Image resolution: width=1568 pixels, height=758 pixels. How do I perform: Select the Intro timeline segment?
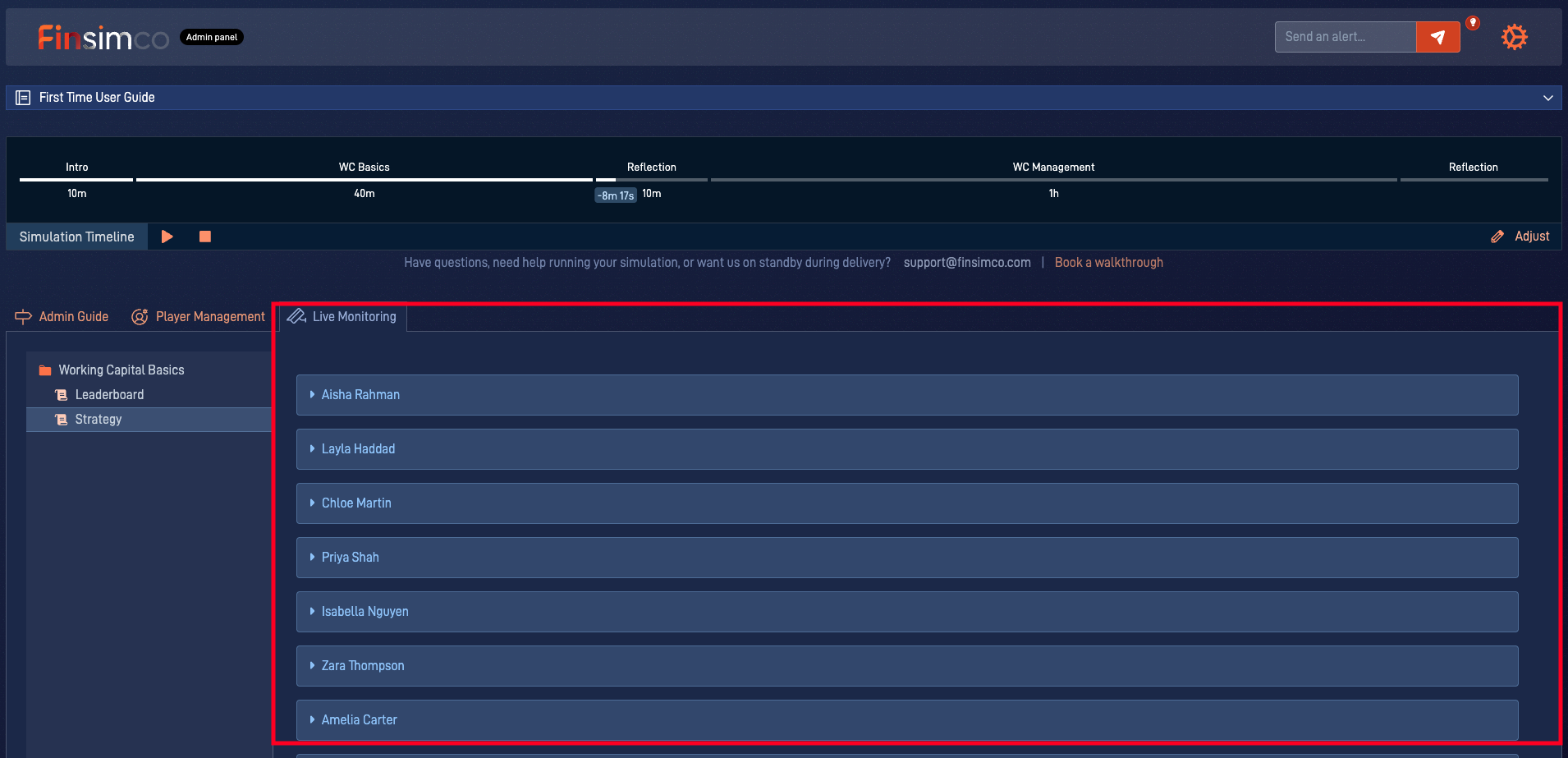pyautogui.click(x=76, y=179)
